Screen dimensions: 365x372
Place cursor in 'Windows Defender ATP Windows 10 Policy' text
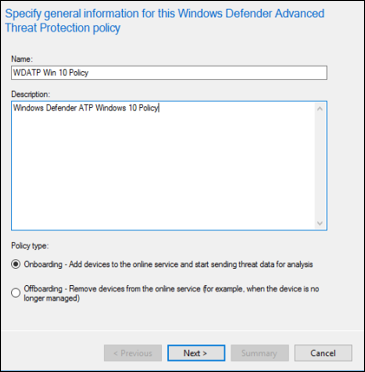85,108
